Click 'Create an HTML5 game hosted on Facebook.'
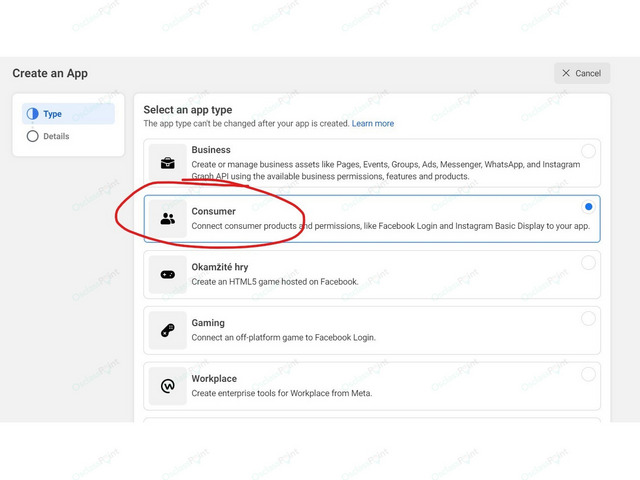Image resolution: width=640 pixels, height=480 pixels. point(275,282)
